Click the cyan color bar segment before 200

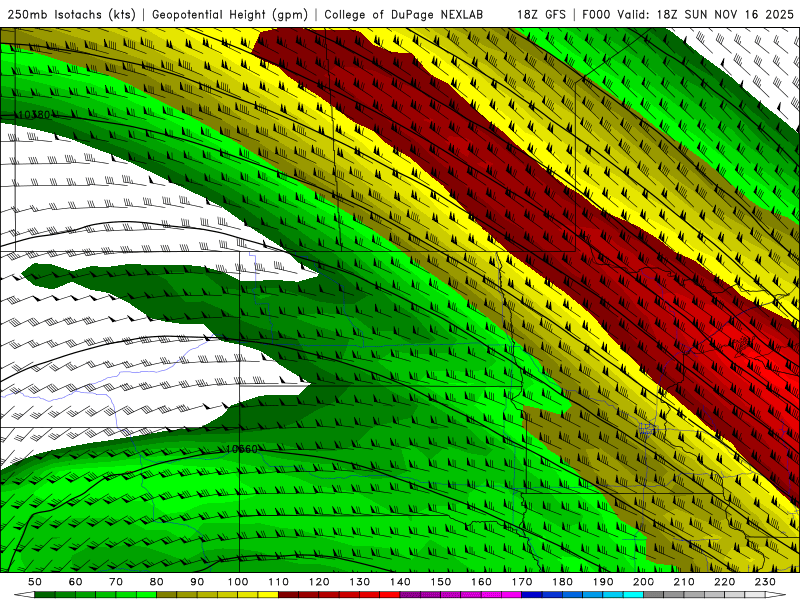click(x=633, y=595)
